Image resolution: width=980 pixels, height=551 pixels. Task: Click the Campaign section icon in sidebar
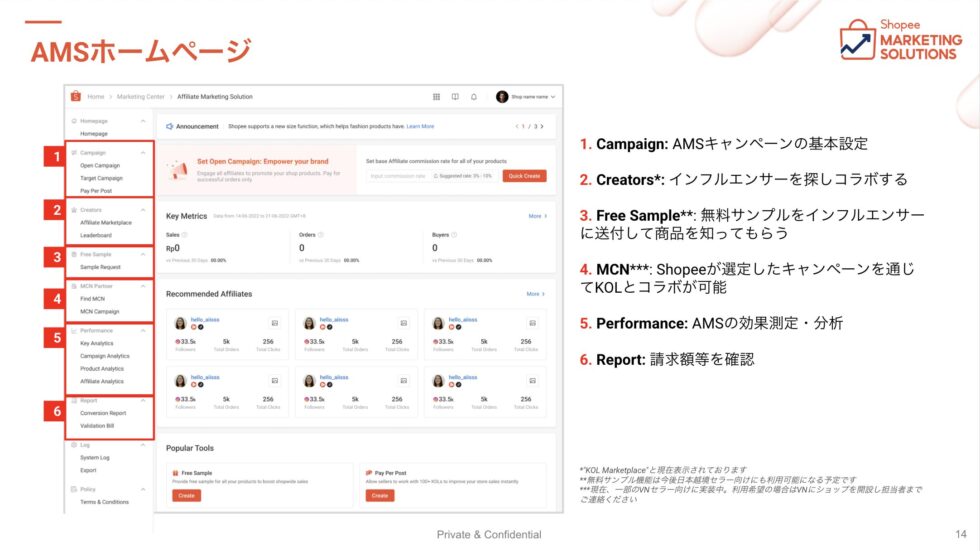[74, 152]
